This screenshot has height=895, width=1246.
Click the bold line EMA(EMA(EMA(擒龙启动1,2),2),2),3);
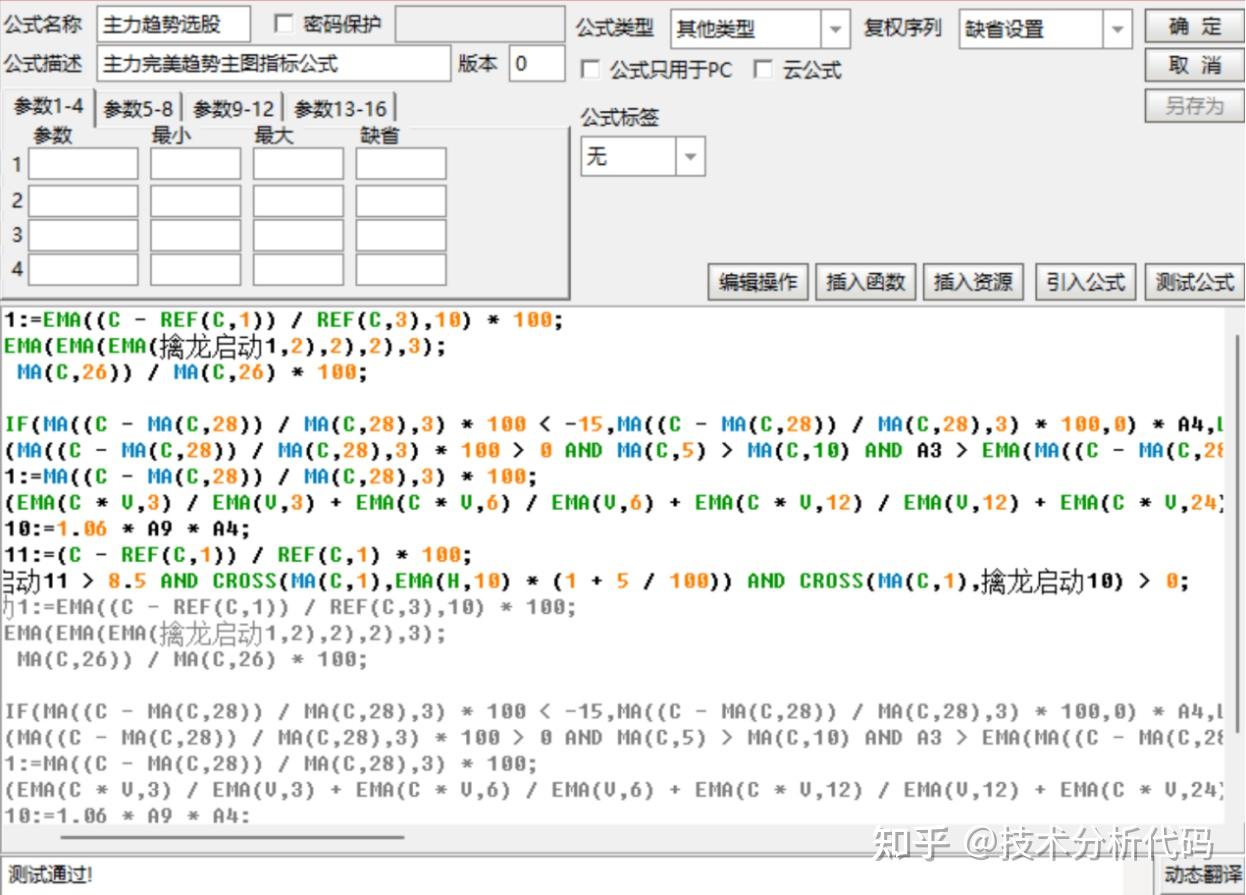click(225, 346)
